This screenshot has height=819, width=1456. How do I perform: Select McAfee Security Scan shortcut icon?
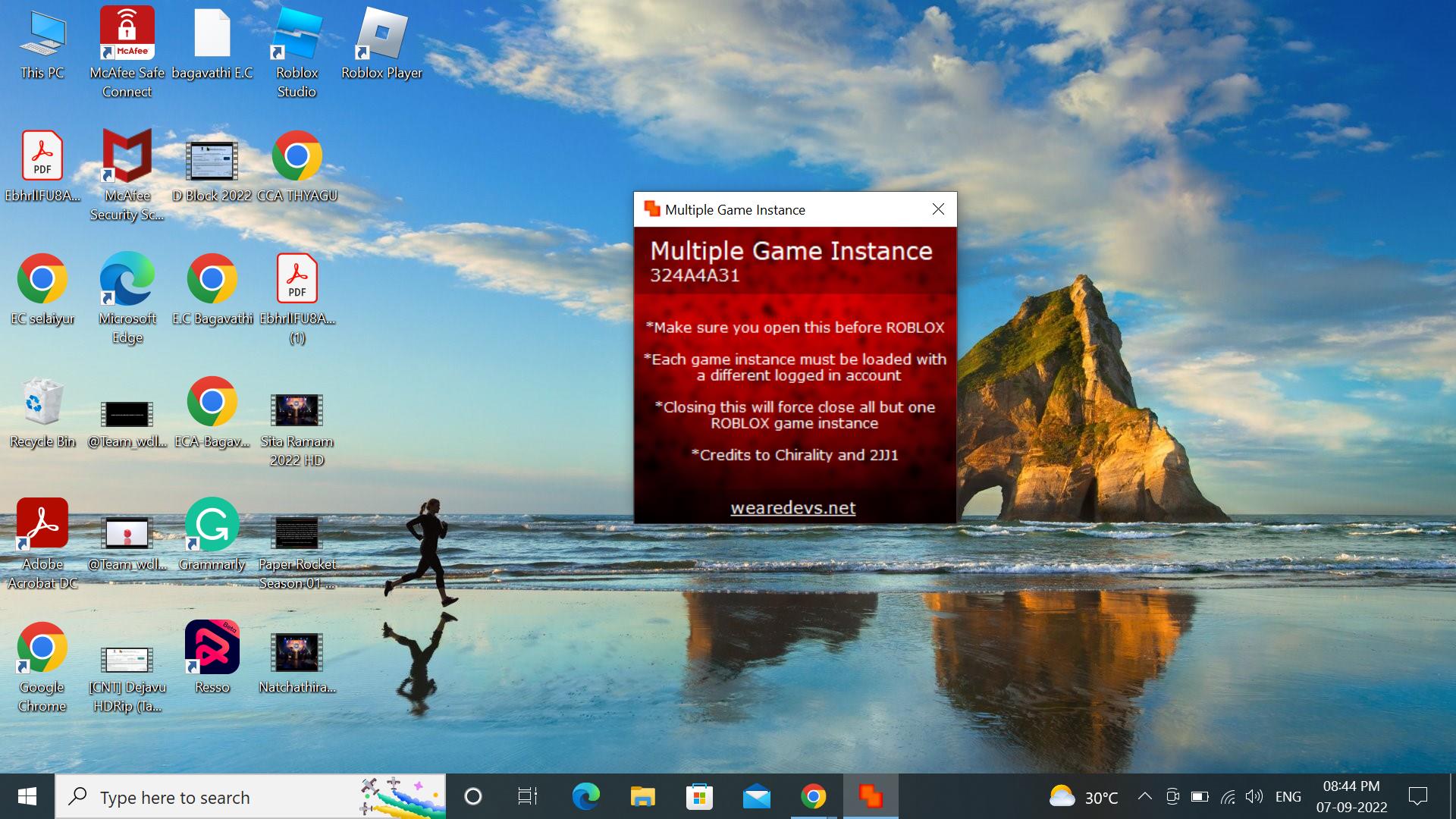pos(127,174)
